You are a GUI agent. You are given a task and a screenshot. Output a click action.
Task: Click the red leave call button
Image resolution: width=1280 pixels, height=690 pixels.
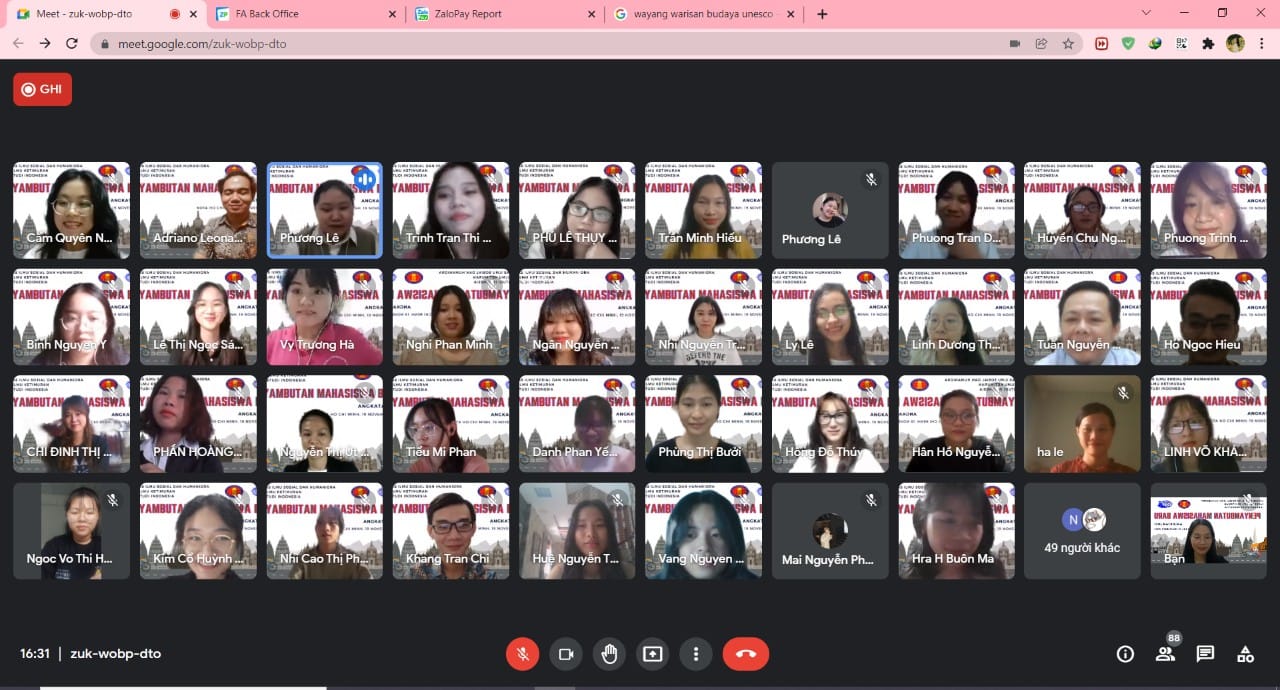pos(745,654)
